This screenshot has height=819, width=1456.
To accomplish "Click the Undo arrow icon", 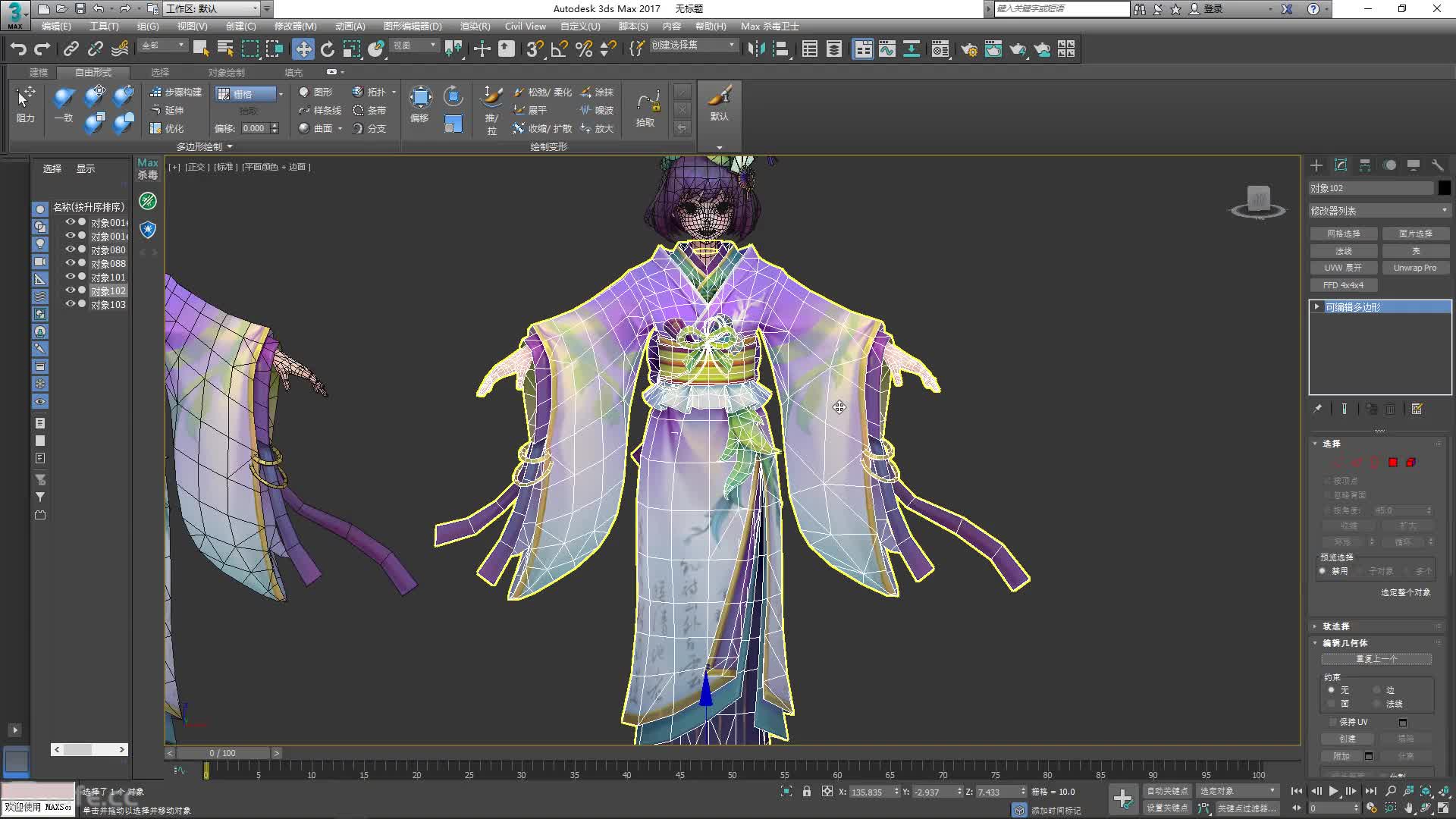I will click(18, 49).
